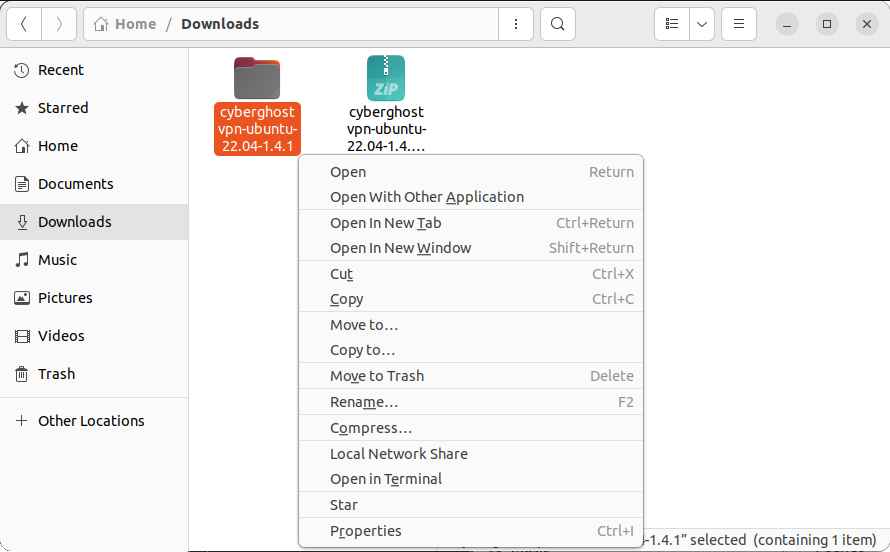
Task: Open Documents in the sidebar
Action: tap(94, 184)
